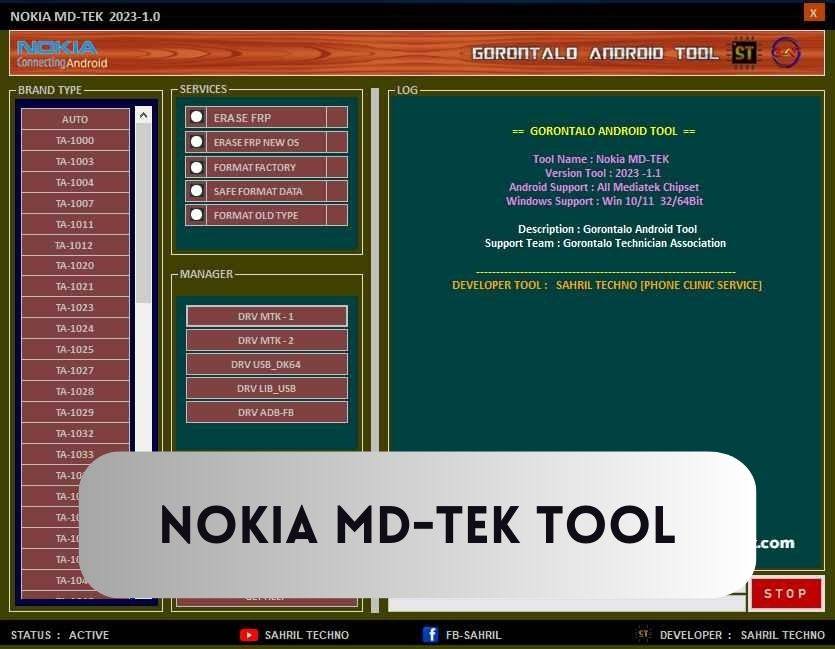Click the Facebook icon in the status bar

pyautogui.click(x=430, y=635)
